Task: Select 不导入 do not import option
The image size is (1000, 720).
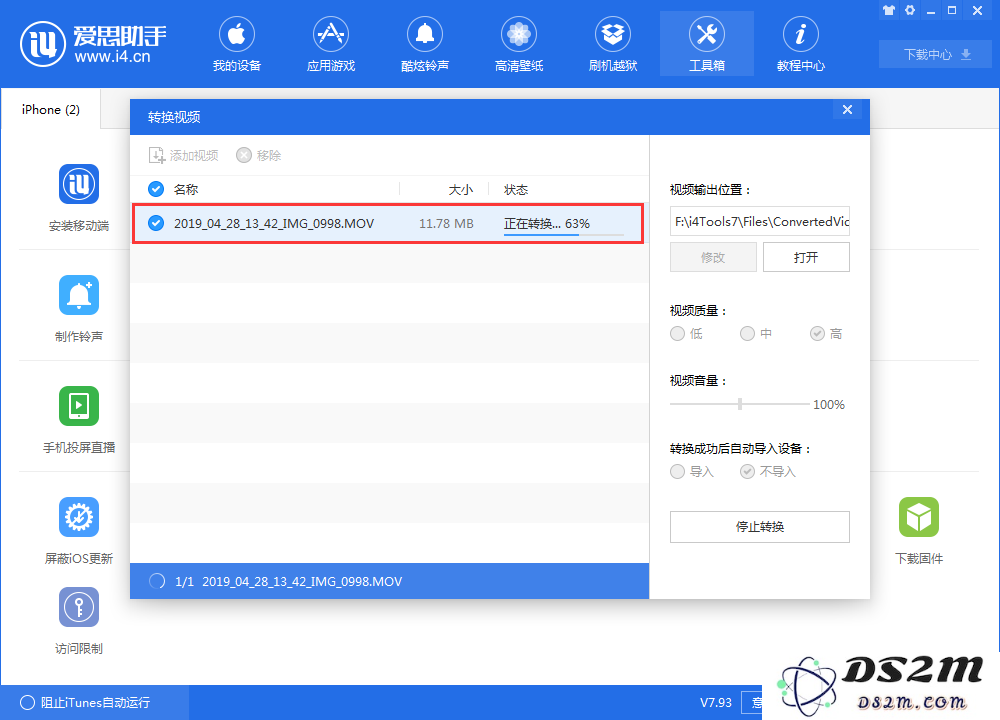Action: (768, 471)
